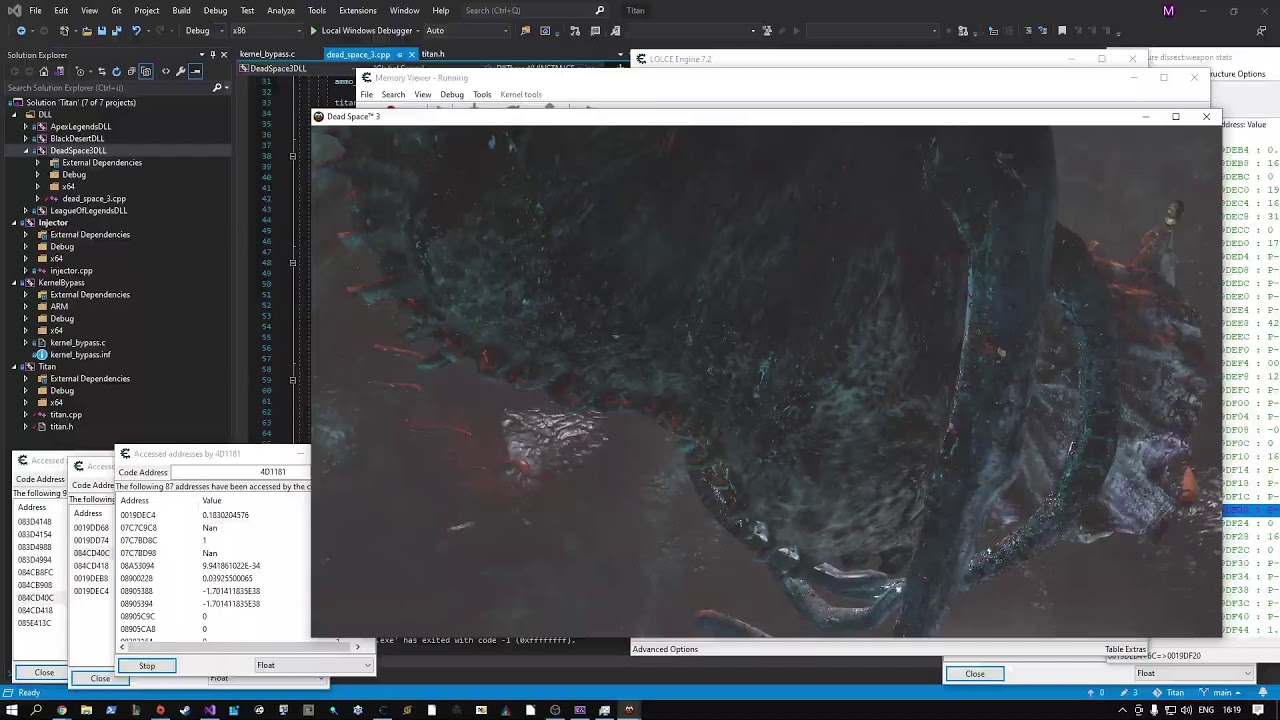Click the Collapse All icon in Solution Explorer
This screenshot has height=720, width=1280.
coord(131,71)
